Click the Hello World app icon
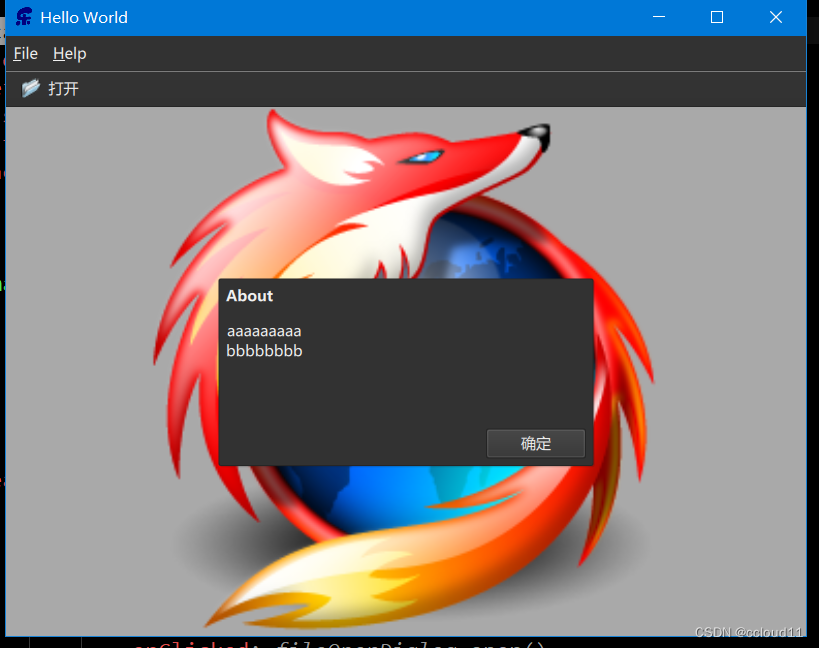The height and width of the screenshot is (648, 819). point(24,17)
